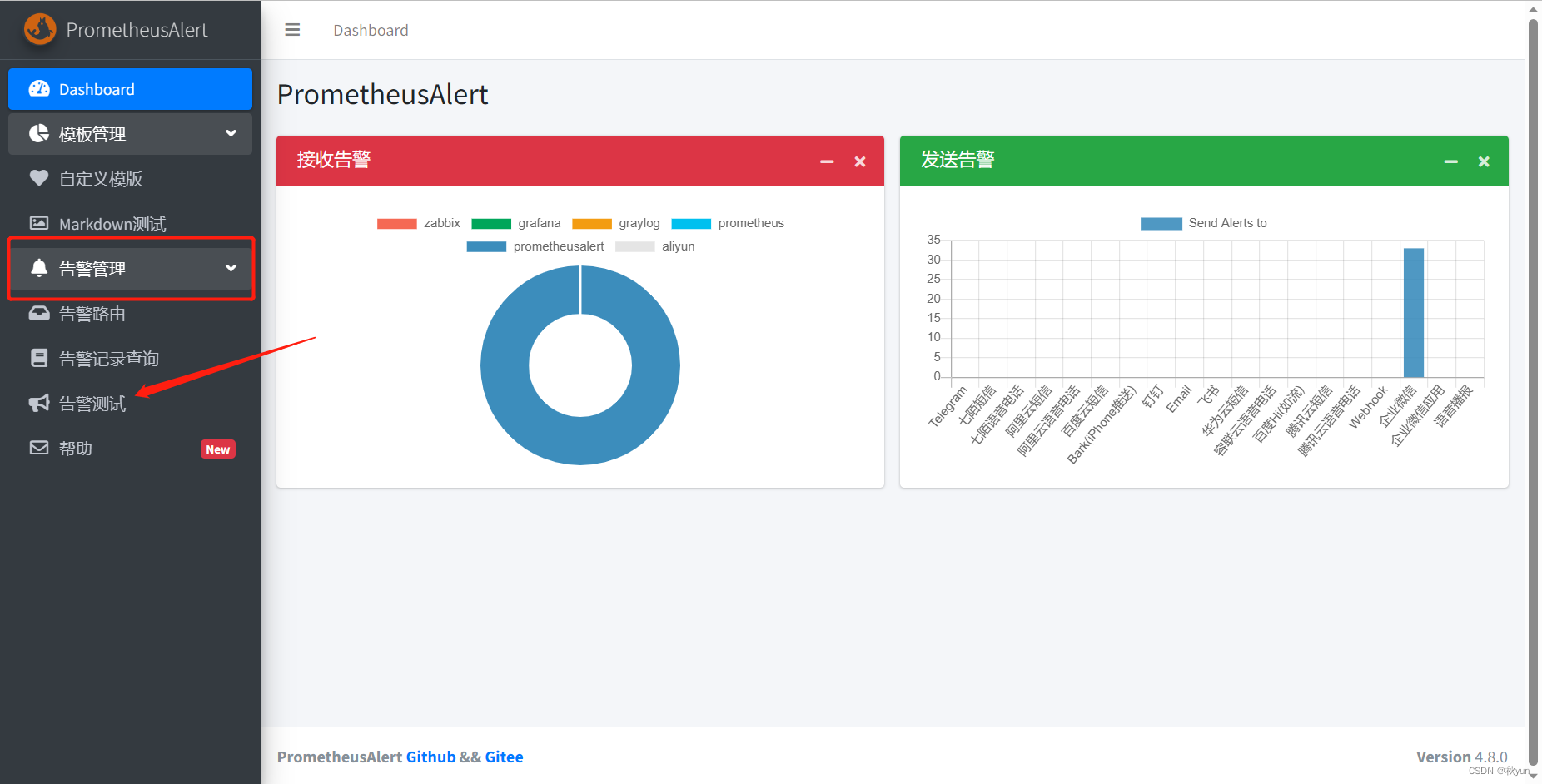Toggle the prometheusalert legend swatch

487,246
